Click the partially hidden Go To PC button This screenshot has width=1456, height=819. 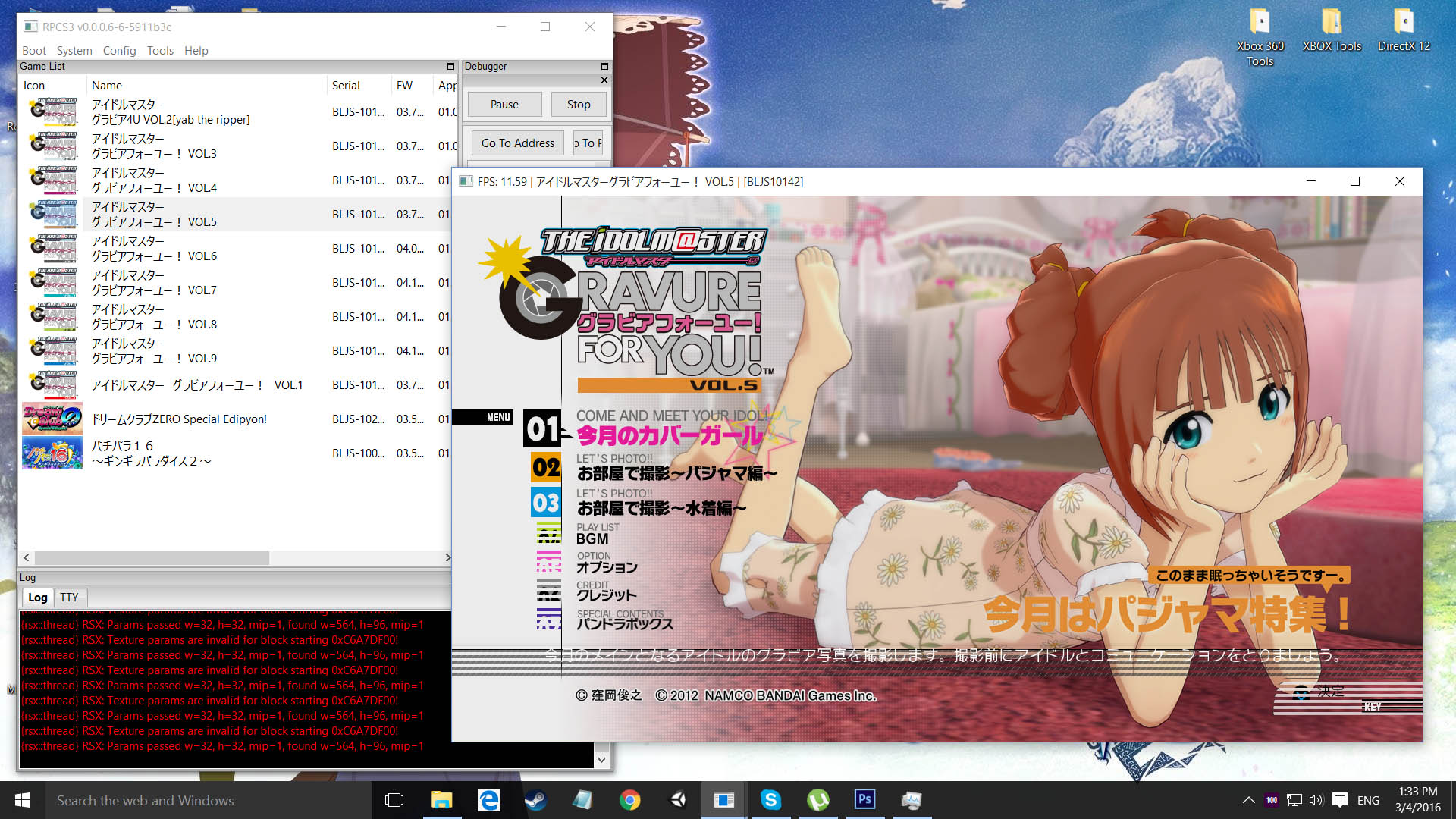[588, 143]
